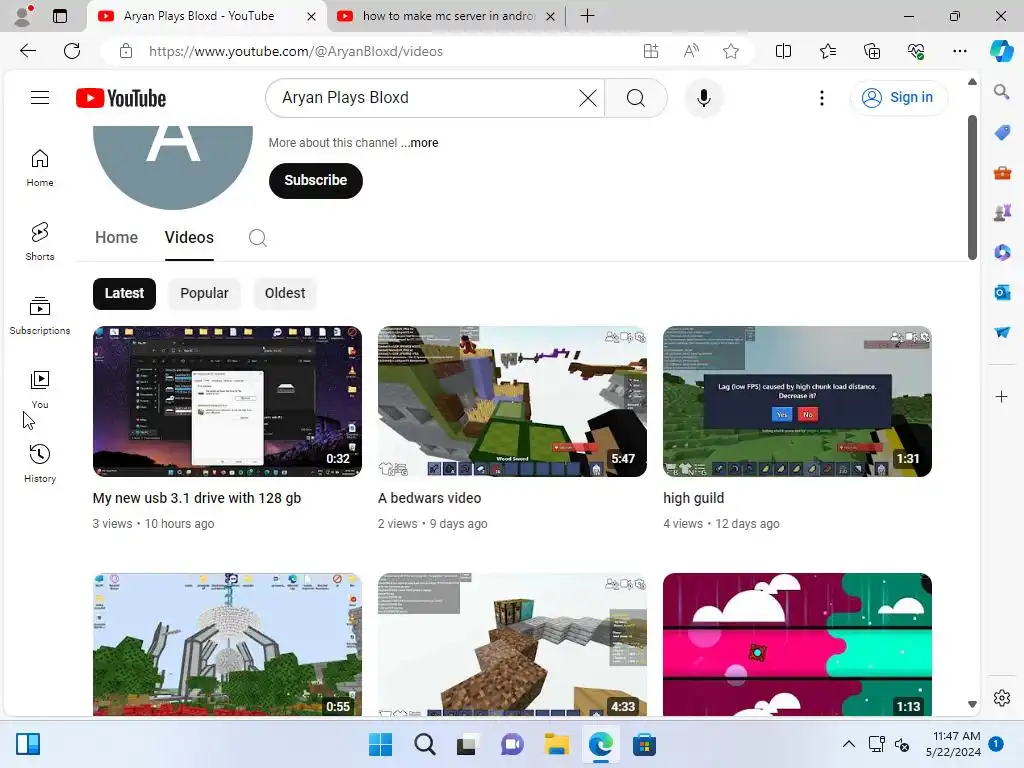Play the 0:55 video thumbnail
Viewport: 1024px width, 768px height.
click(x=227, y=645)
